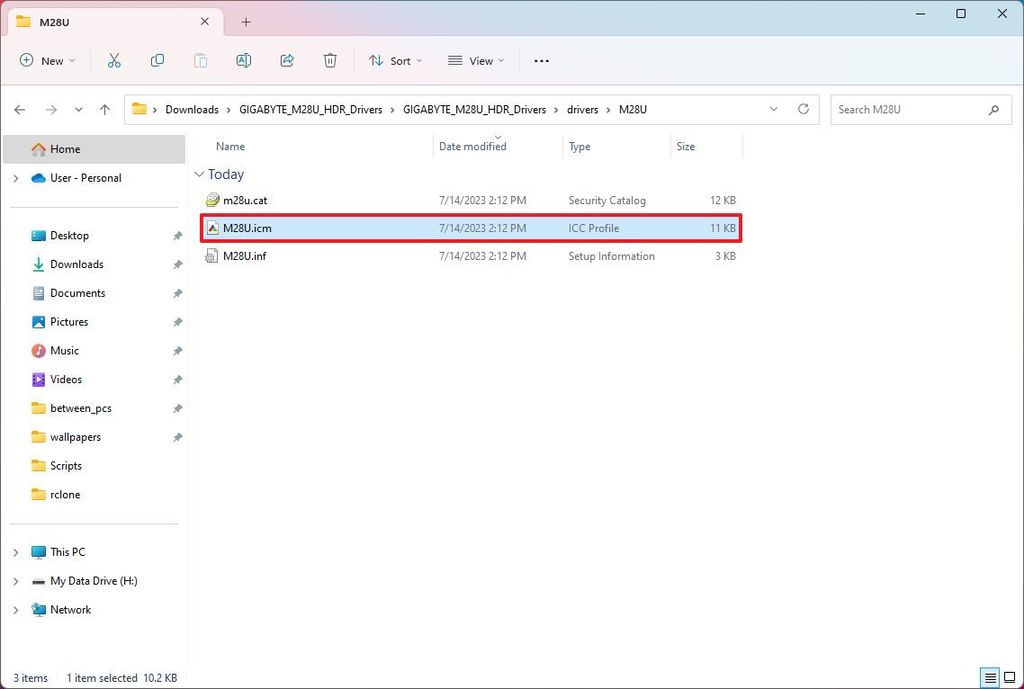Screen dimensions: 1024x689
Task: Collapse the Today group
Action: coord(200,174)
